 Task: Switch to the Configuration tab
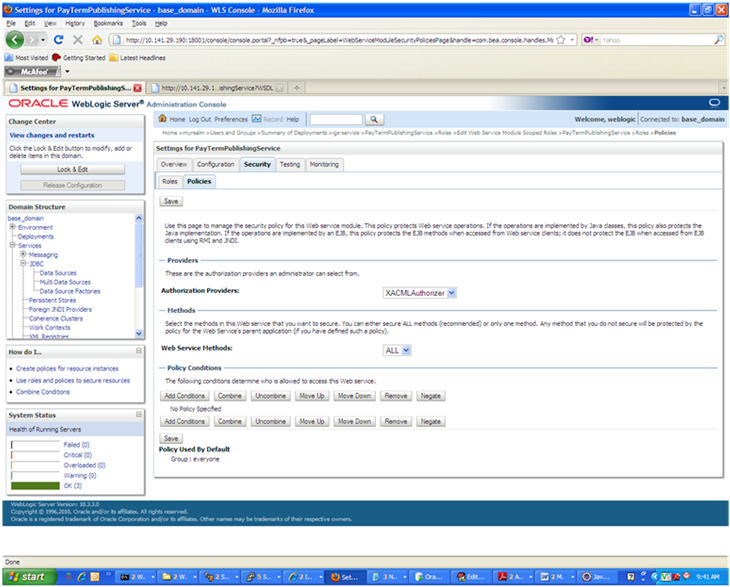tap(215, 164)
